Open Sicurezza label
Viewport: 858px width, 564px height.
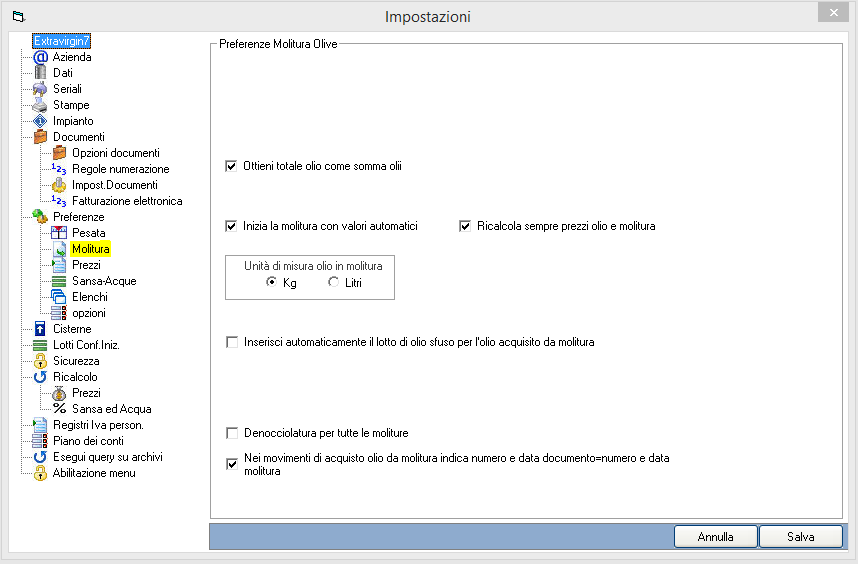(x=76, y=361)
